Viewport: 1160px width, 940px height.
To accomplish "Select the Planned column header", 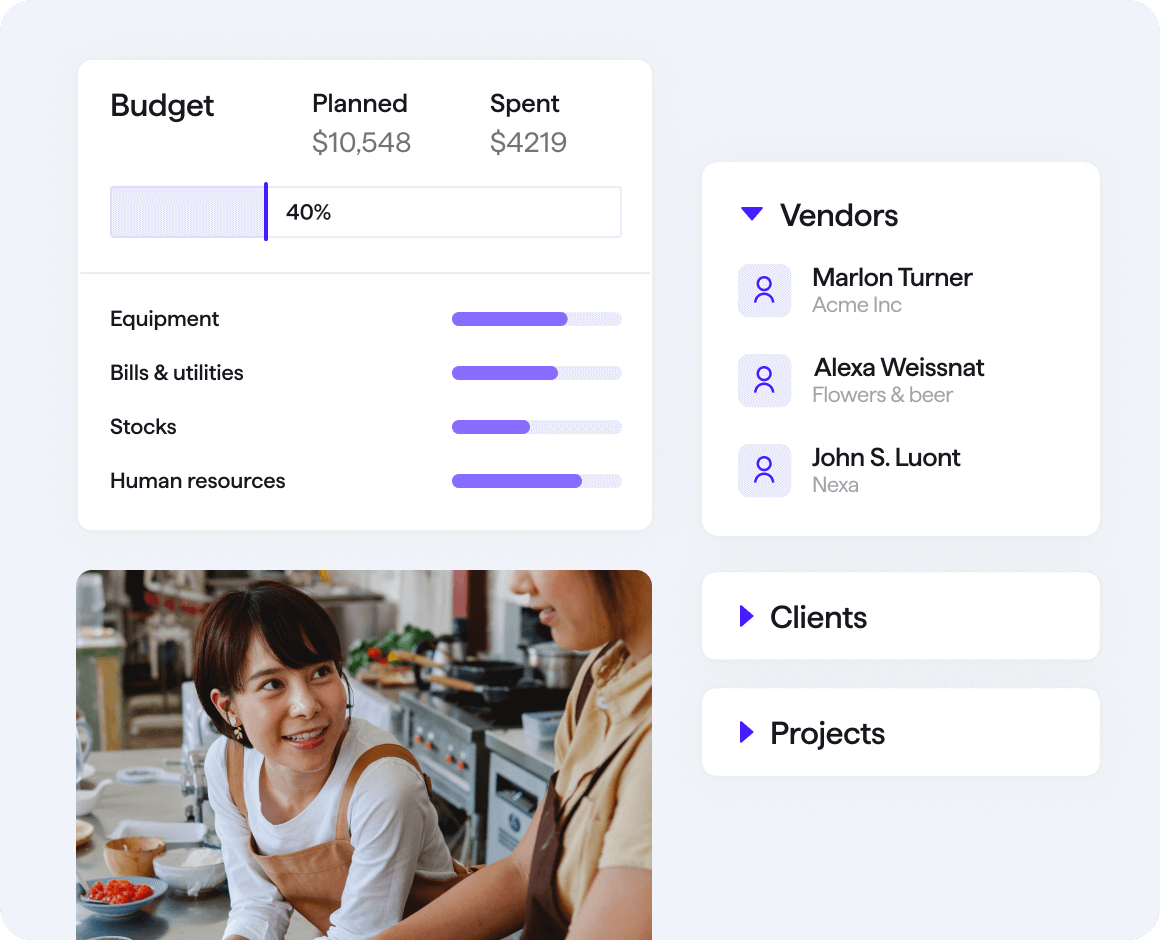I will tap(360, 103).
